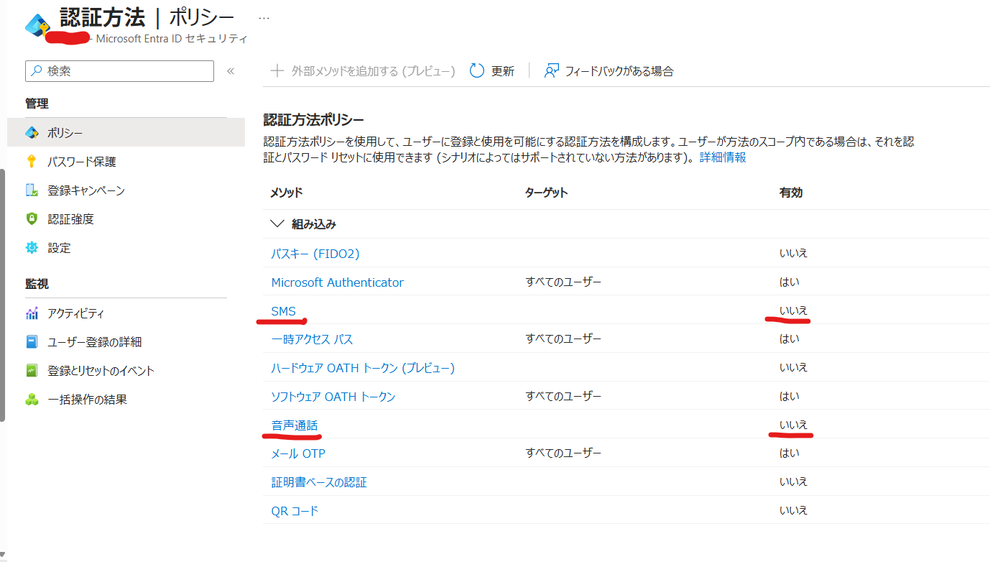Collapse the sidebar with double chevron
990x562 pixels.
point(230,71)
